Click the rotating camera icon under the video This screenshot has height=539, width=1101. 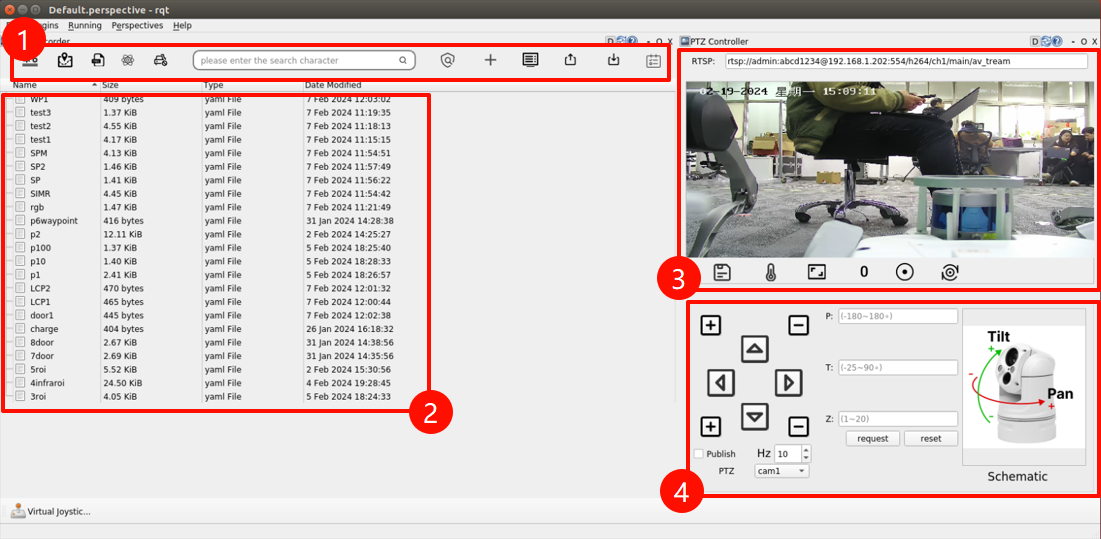coord(950,272)
